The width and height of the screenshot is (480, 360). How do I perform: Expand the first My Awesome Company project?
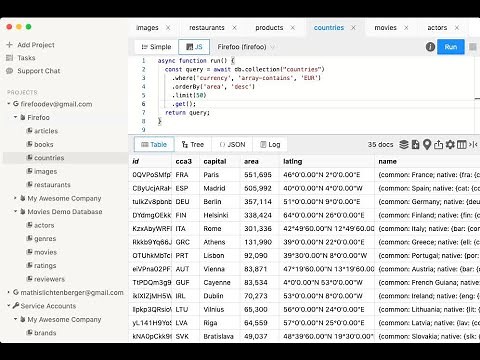[x=15, y=198]
